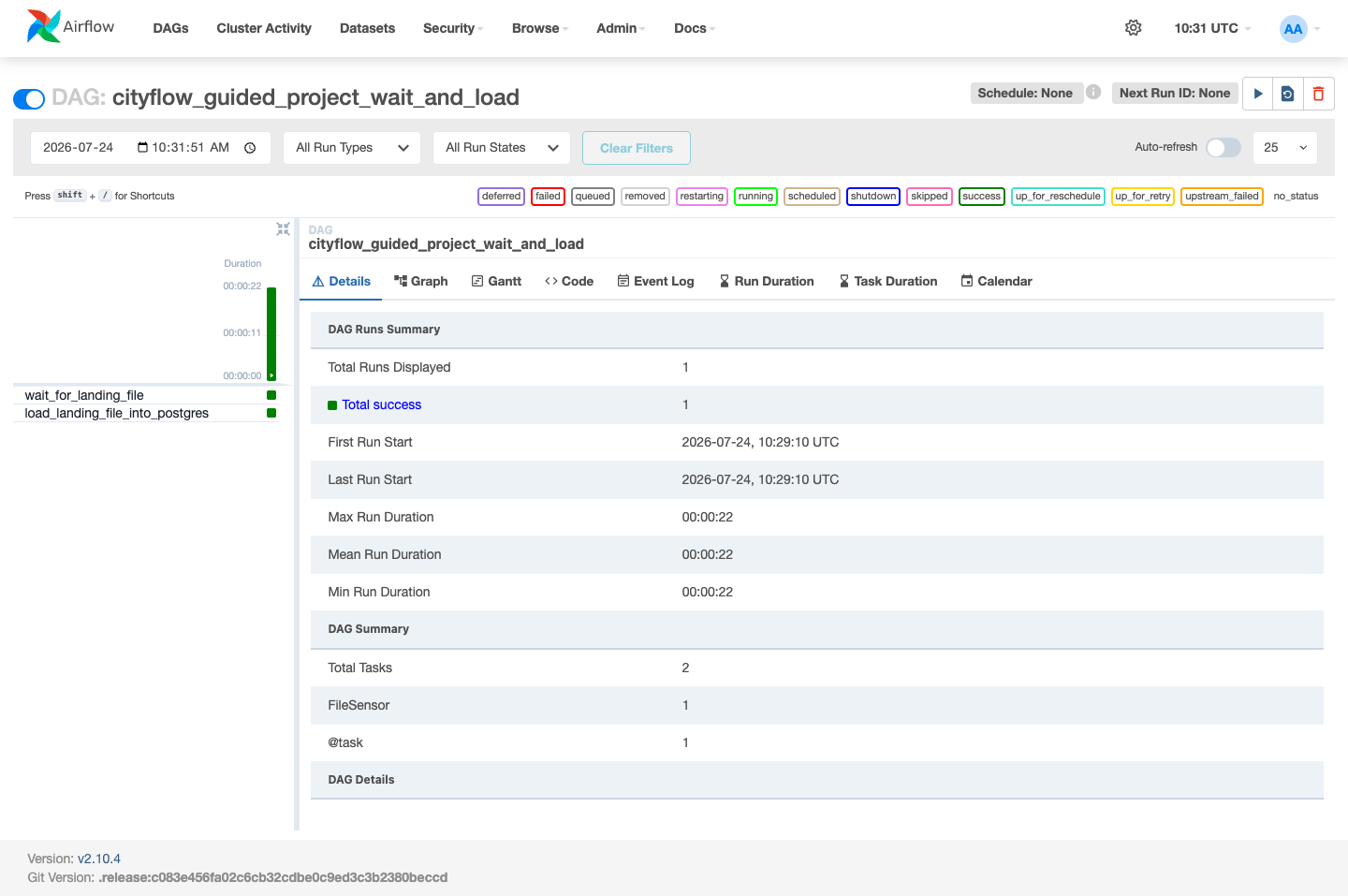
Task: Click Schedule: None badge
Action: coord(1026,93)
